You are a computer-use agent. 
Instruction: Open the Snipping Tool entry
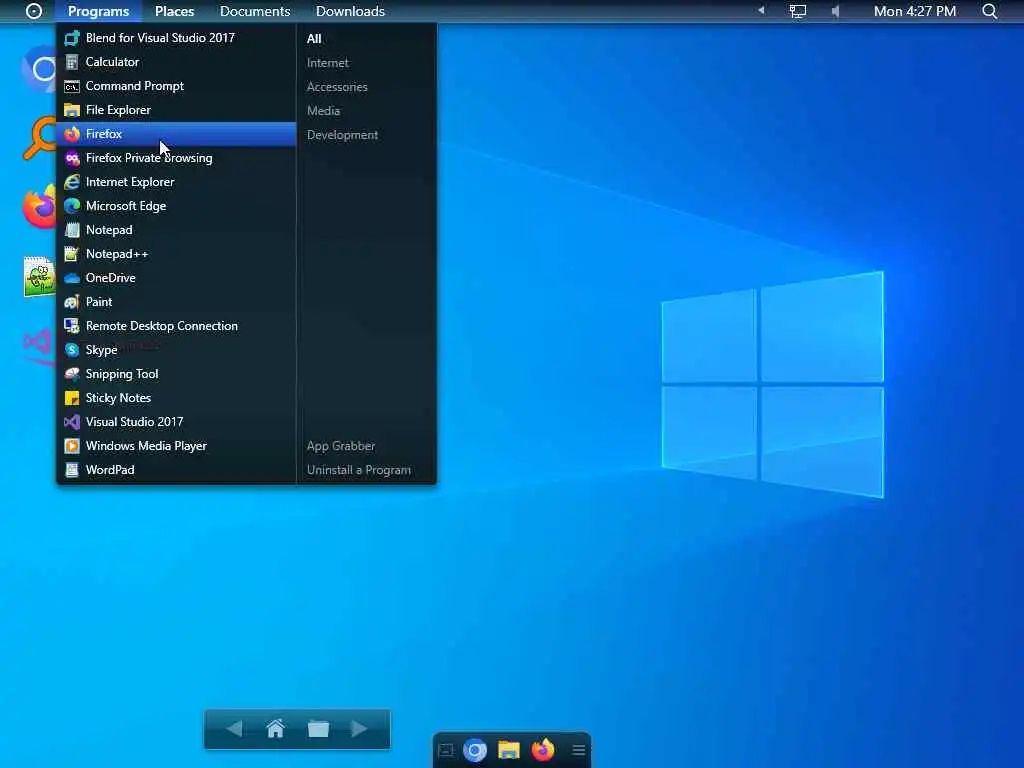(176, 374)
